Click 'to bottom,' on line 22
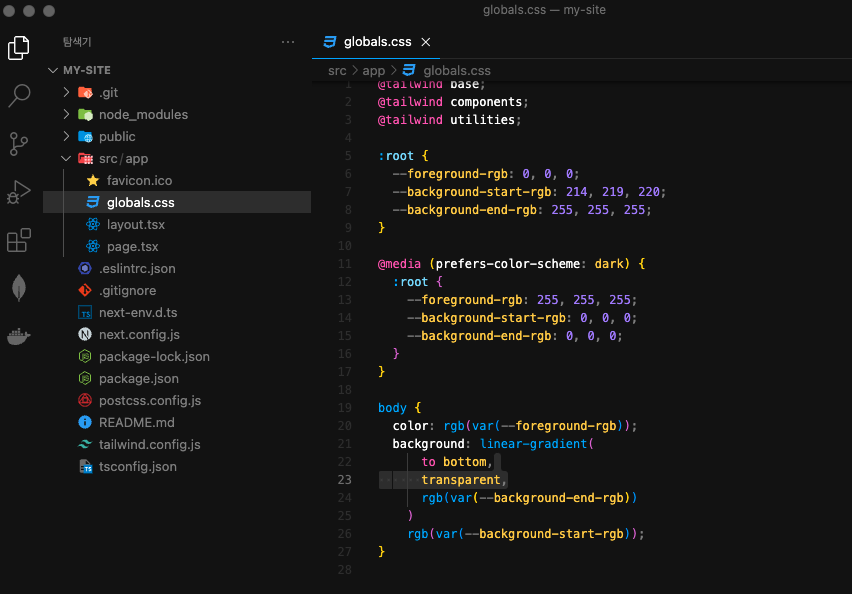 (x=456, y=462)
